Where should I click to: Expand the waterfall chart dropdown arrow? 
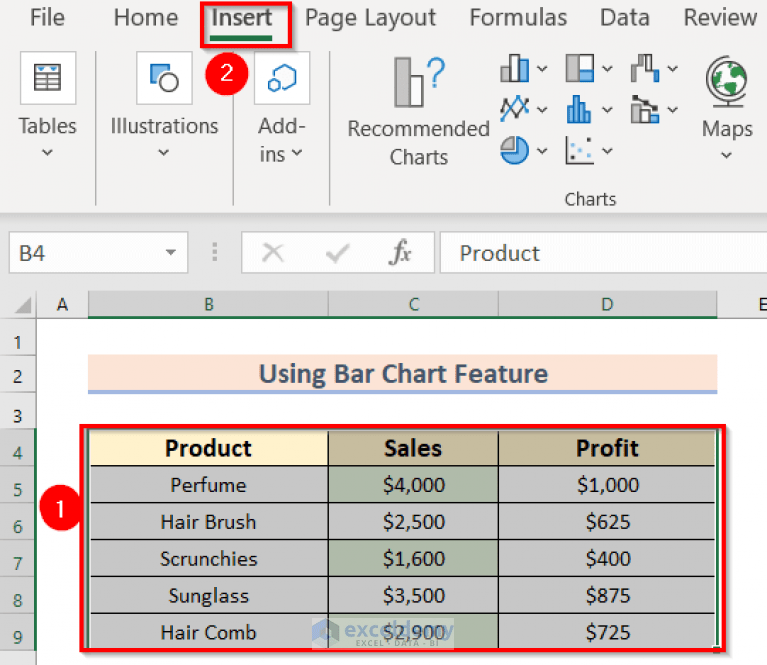[x=673, y=69]
